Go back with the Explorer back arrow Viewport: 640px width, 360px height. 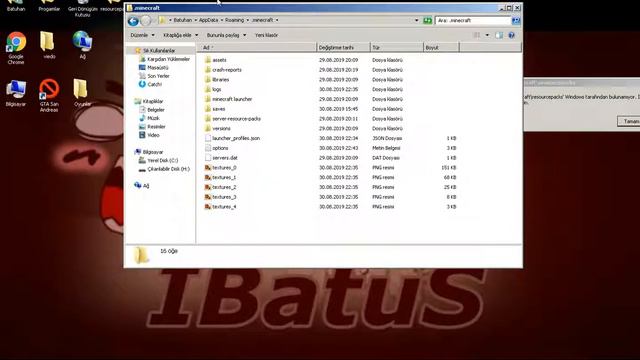tap(133, 20)
